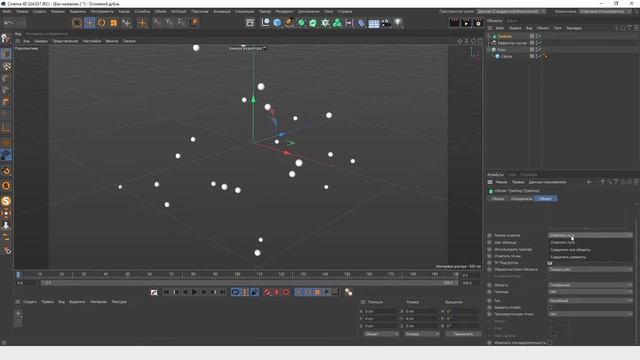Viewport: 640px width, 360px height.
Task: Click the timeline preview range slider
Action: [249, 282]
